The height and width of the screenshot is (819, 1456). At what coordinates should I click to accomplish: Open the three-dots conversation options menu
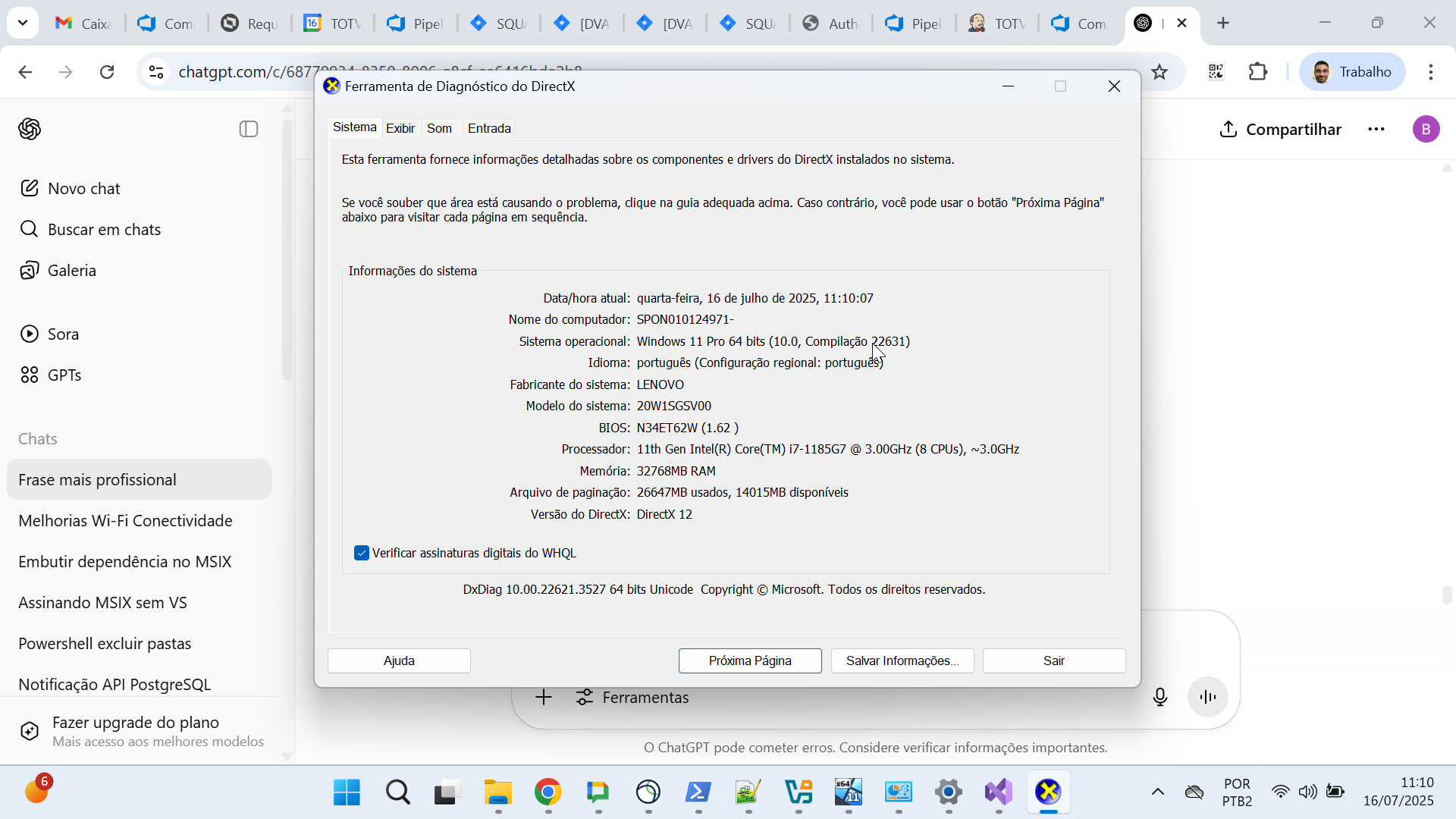point(1376,130)
